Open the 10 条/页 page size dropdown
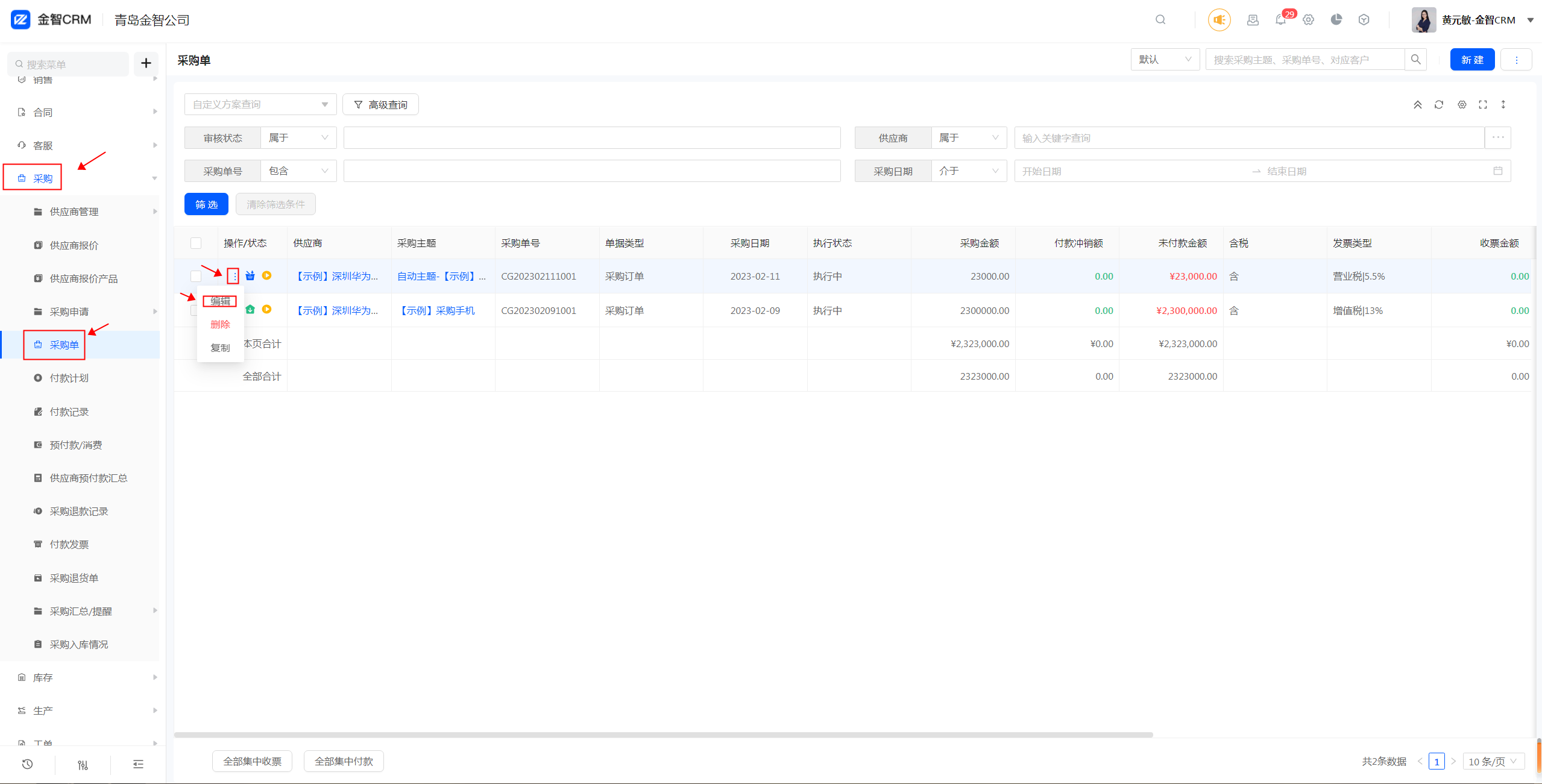Screen dimensions: 1542x784 pyautogui.click(x=1493, y=761)
